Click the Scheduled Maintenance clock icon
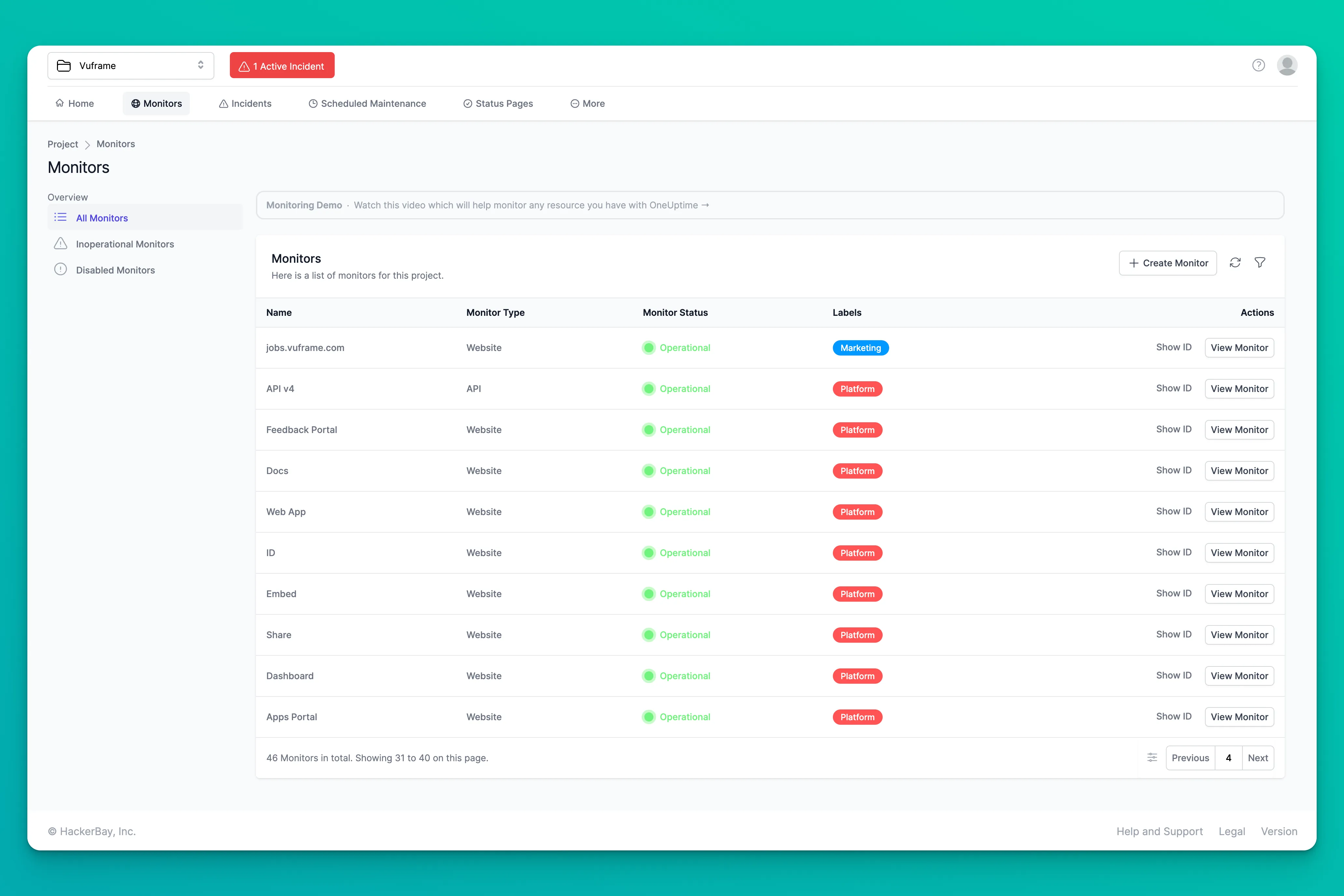Screen dimensions: 1344x896 pyautogui.click(x=313, y=104)
